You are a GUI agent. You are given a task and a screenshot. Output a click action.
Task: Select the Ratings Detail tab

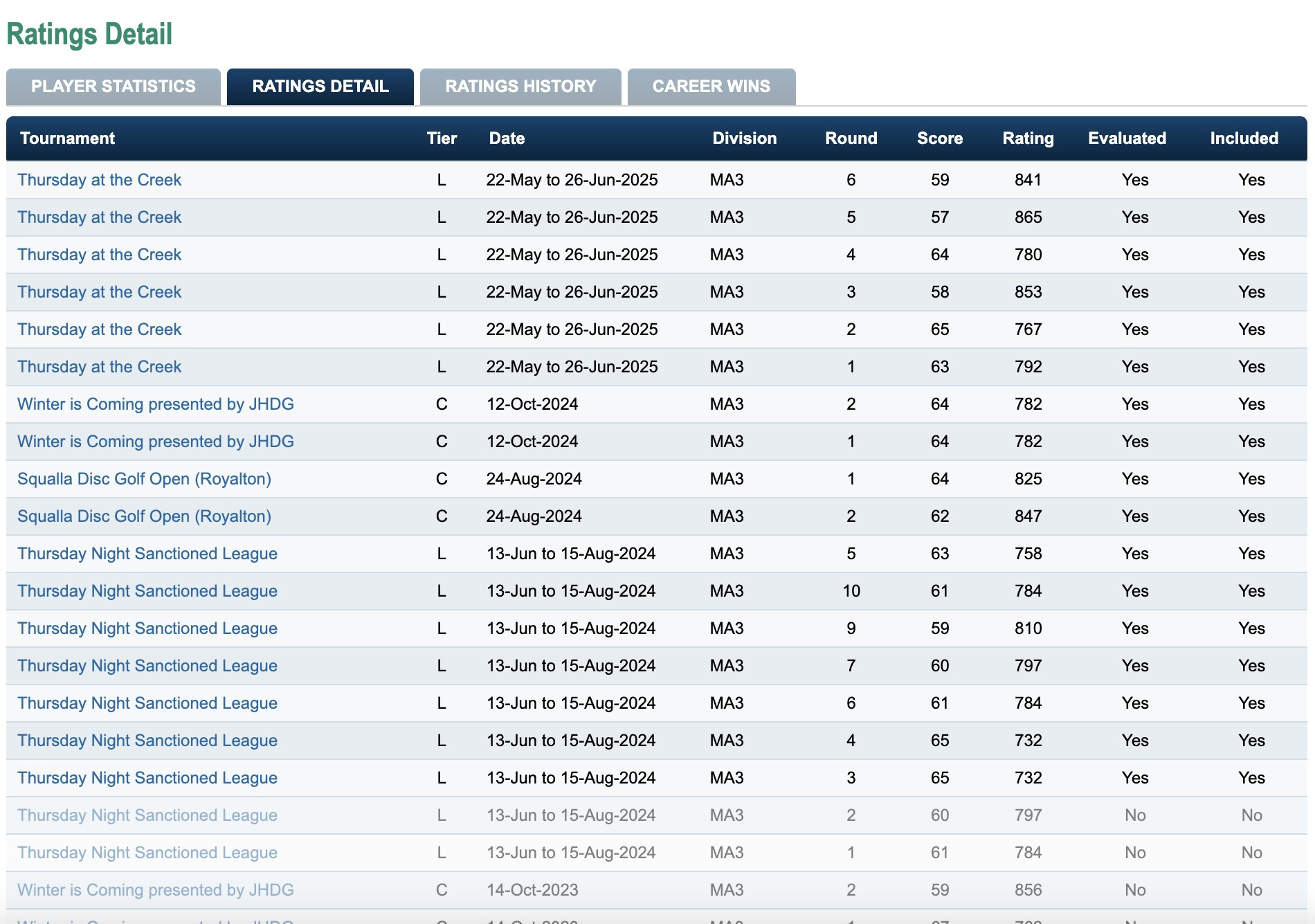pos(320,87)
